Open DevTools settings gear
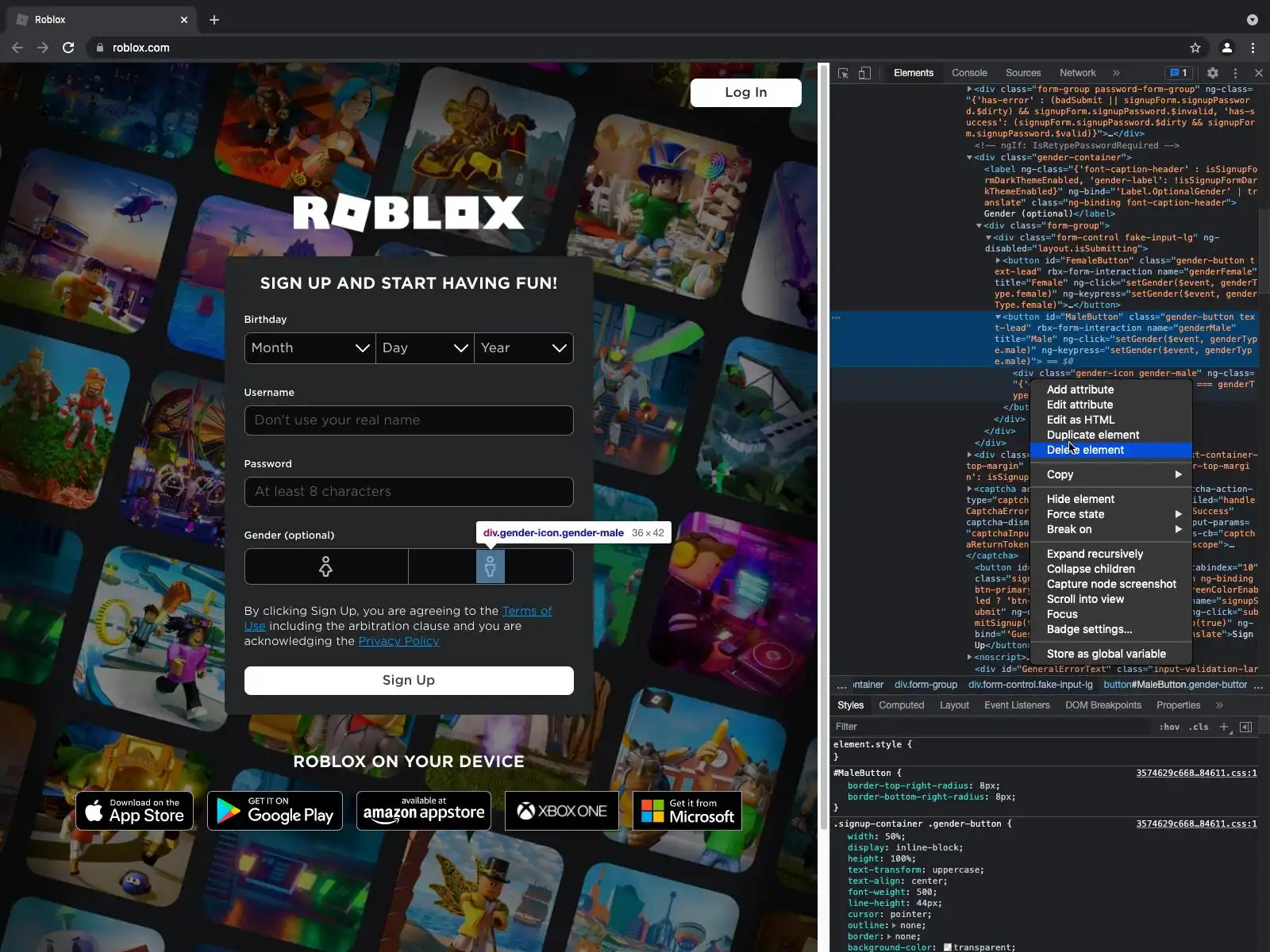 coord(1213,73)
